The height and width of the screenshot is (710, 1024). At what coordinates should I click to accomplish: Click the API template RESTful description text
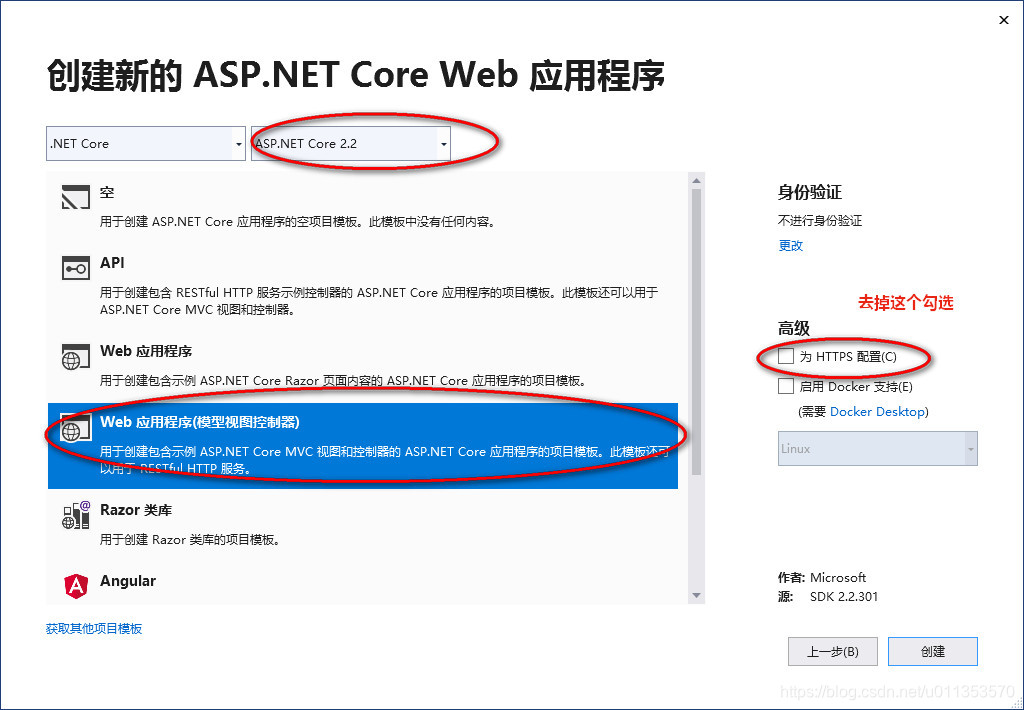point(379,300)
